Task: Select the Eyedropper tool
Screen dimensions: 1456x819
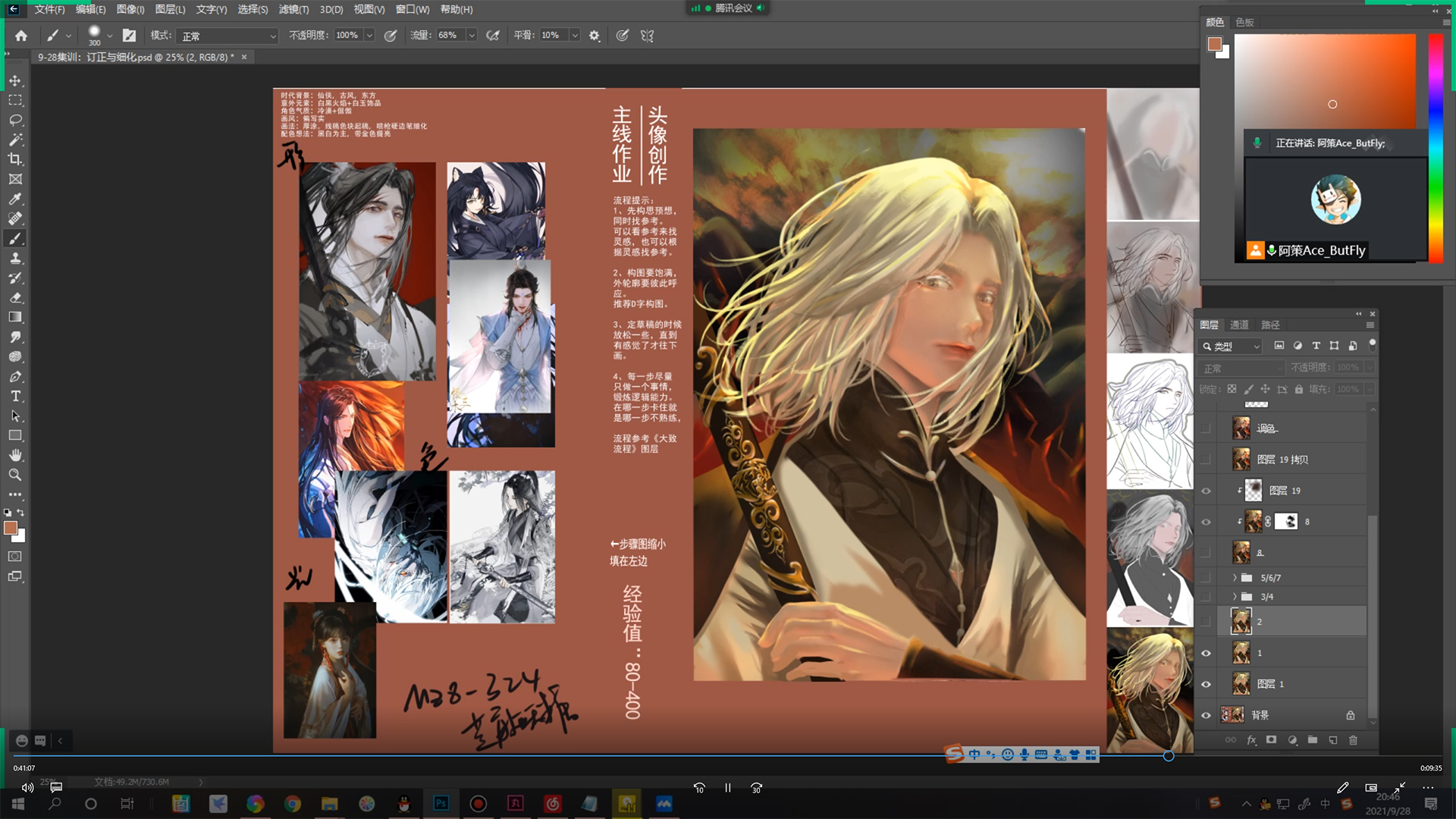Action: point(15,199)
